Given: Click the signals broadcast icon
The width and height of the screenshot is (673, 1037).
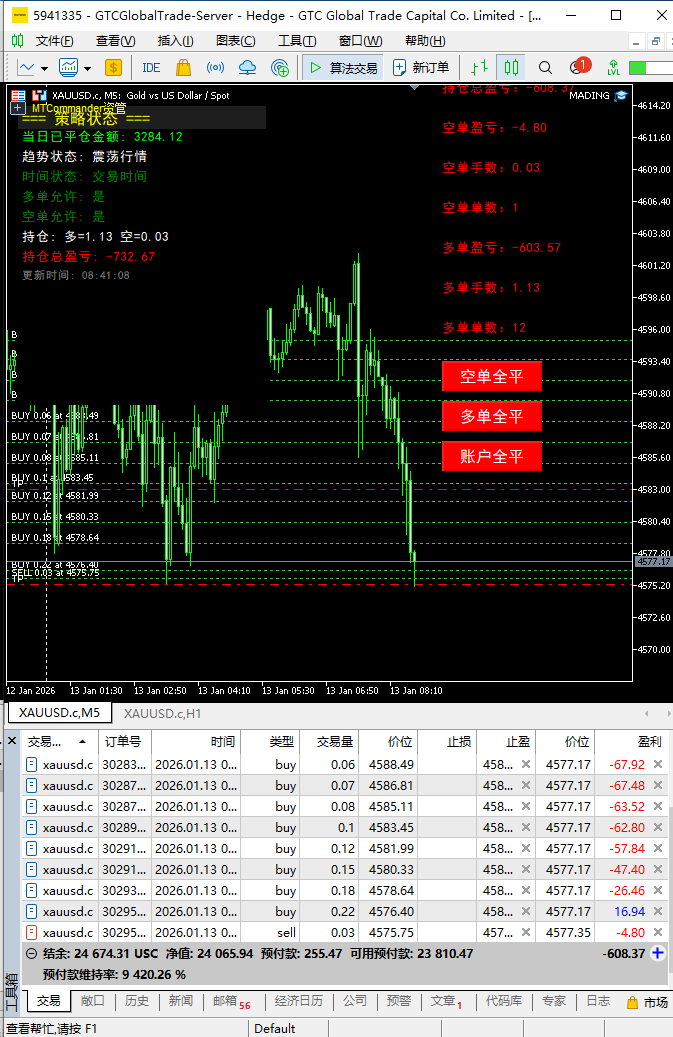Looking at the screenshot, I should [x=216, y=67].
